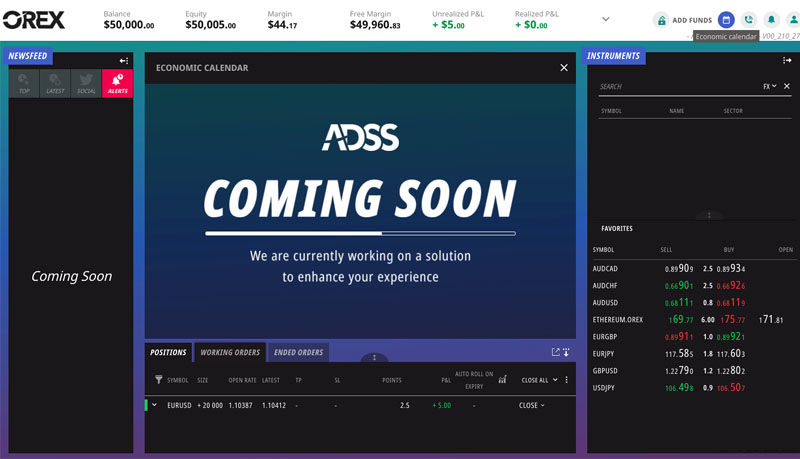Screen dimensions: 800x459
Task: Clear the instruments search field
Action: click(787, 86)
